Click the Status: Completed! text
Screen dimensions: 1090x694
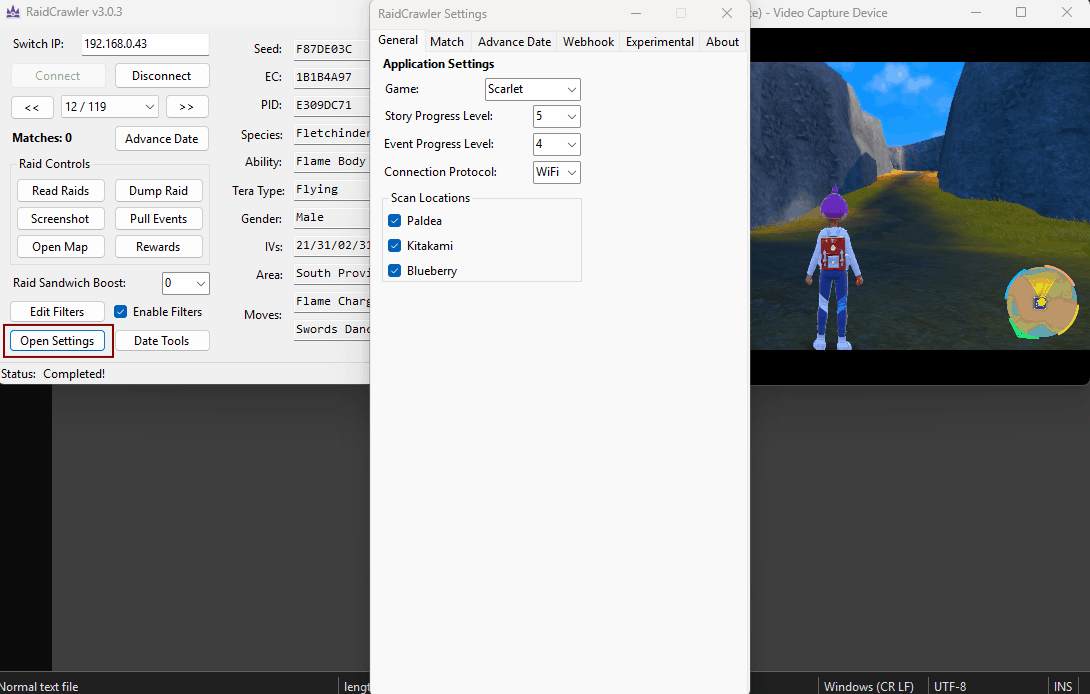click(x=53, y=374)
